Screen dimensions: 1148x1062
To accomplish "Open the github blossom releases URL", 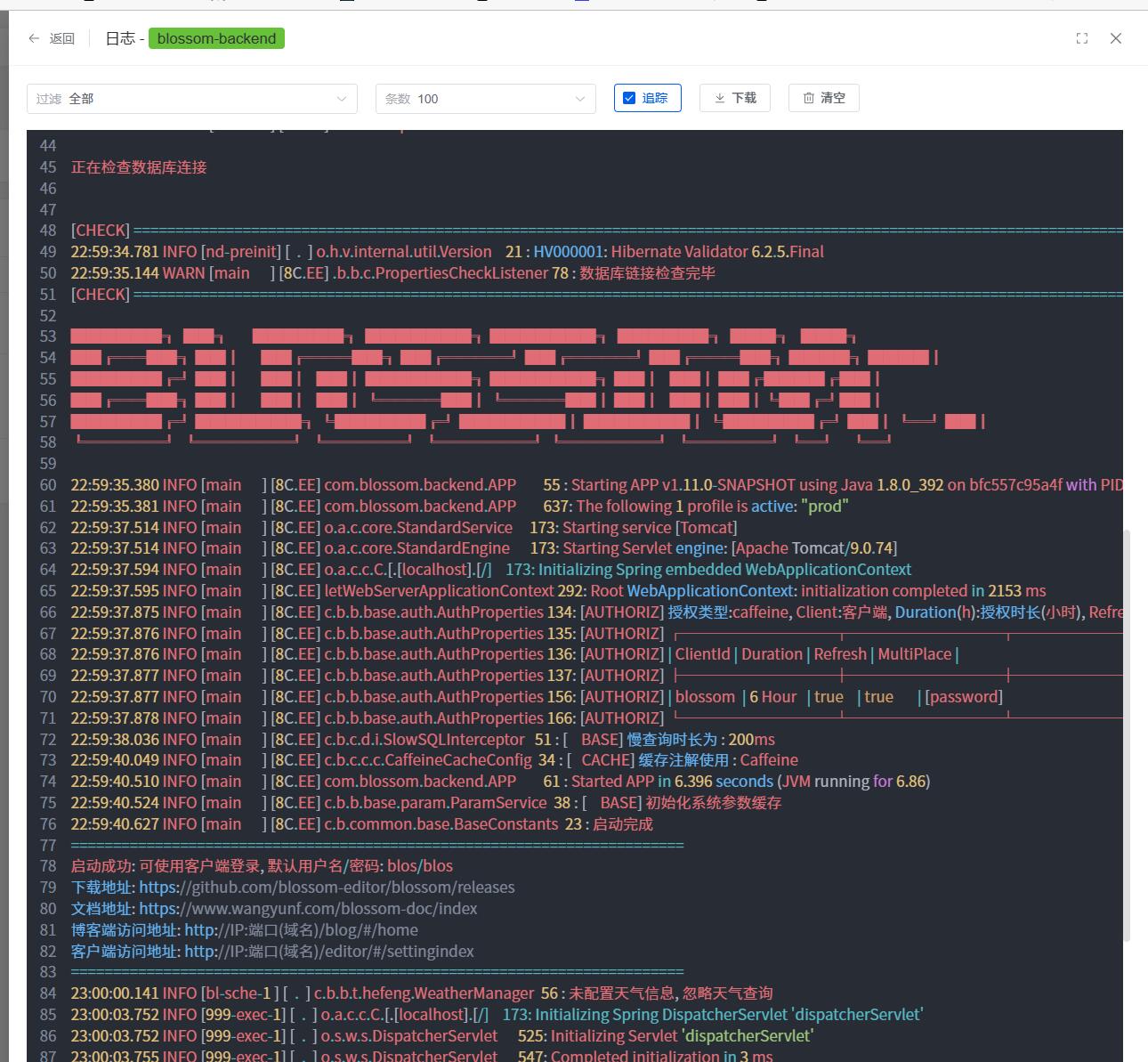I will coord(327,888).
